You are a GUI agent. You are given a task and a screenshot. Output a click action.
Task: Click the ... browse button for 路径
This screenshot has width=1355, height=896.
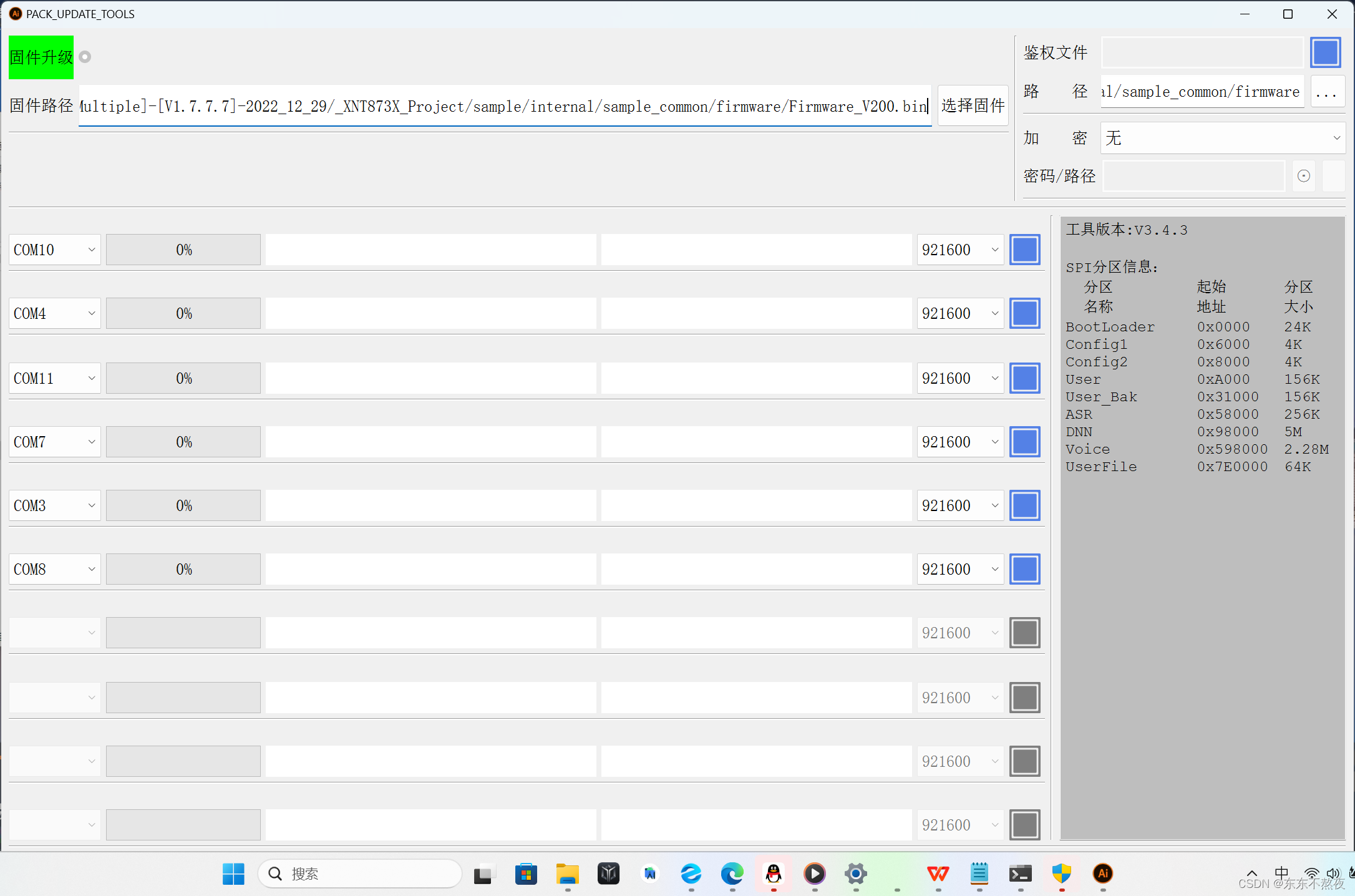tap(1326, 92)
